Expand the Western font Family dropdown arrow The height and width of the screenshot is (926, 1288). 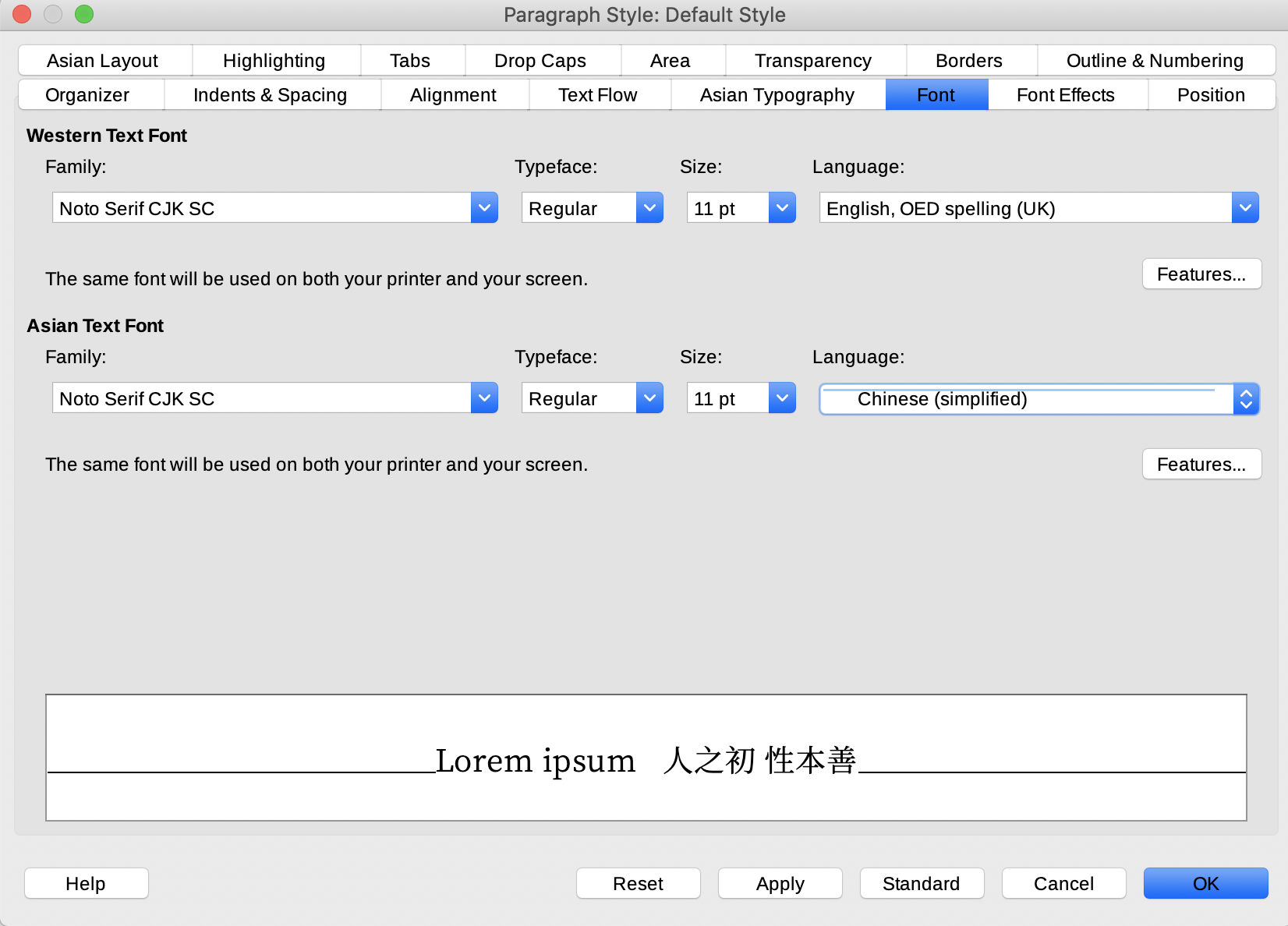[x=484, y=208]
